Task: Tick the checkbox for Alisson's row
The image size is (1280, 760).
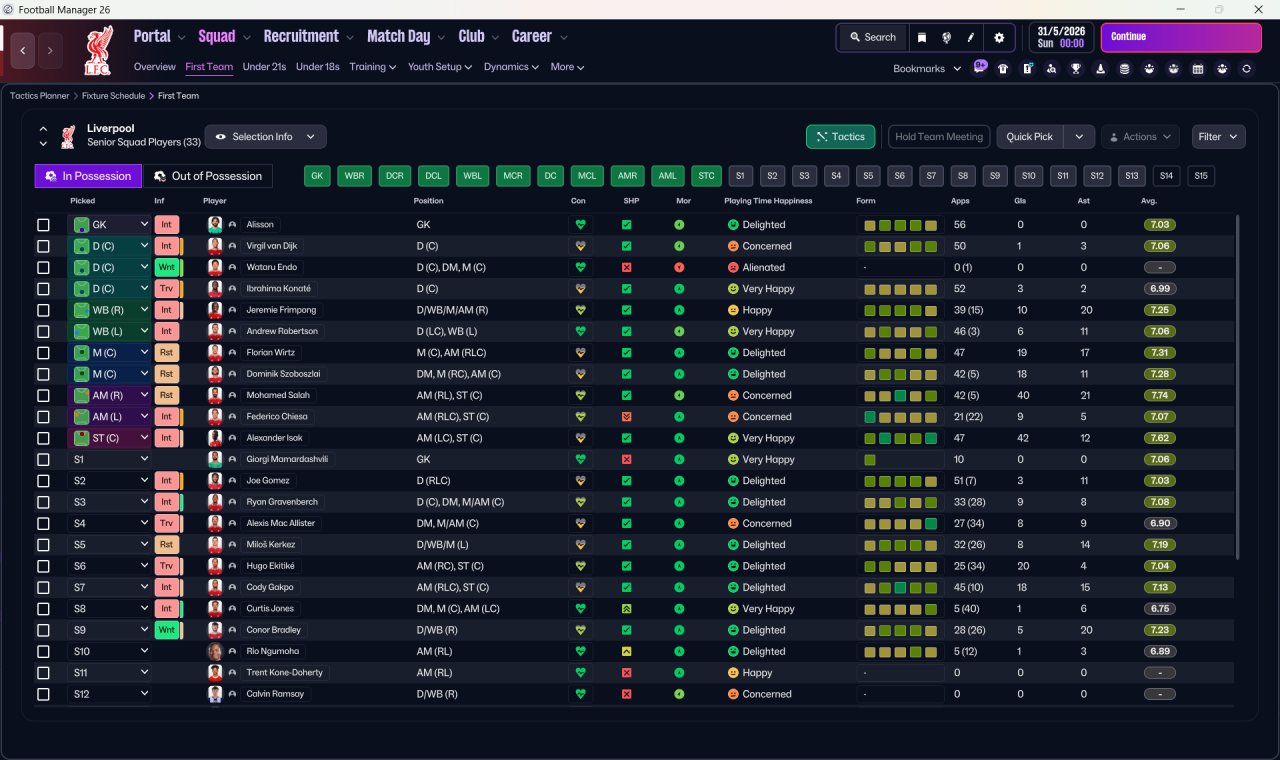Action: tap(43, 225)
